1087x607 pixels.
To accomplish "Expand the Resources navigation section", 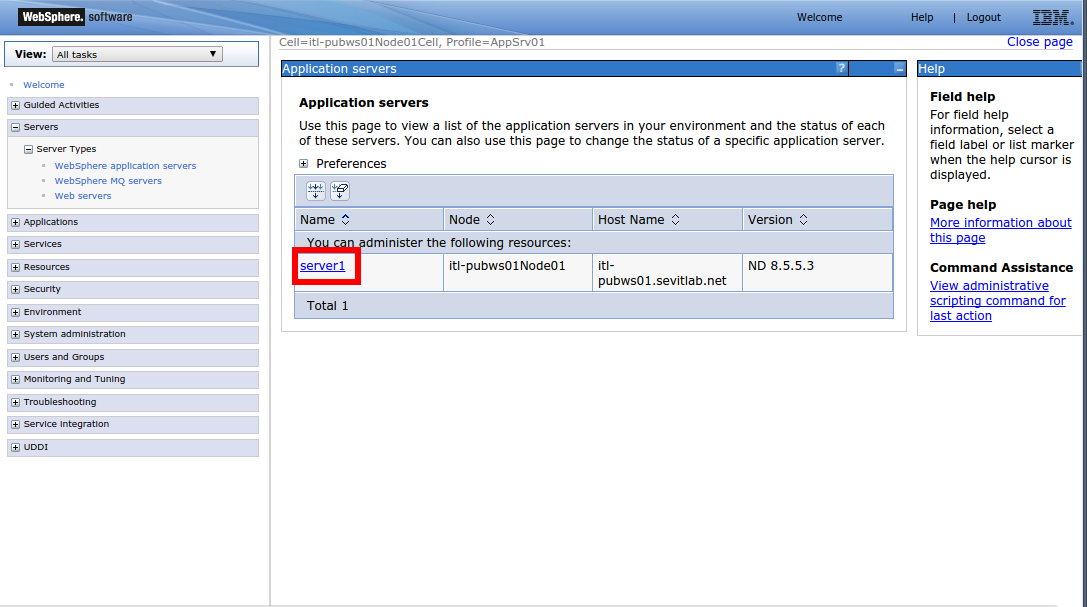I will (15, 267).
